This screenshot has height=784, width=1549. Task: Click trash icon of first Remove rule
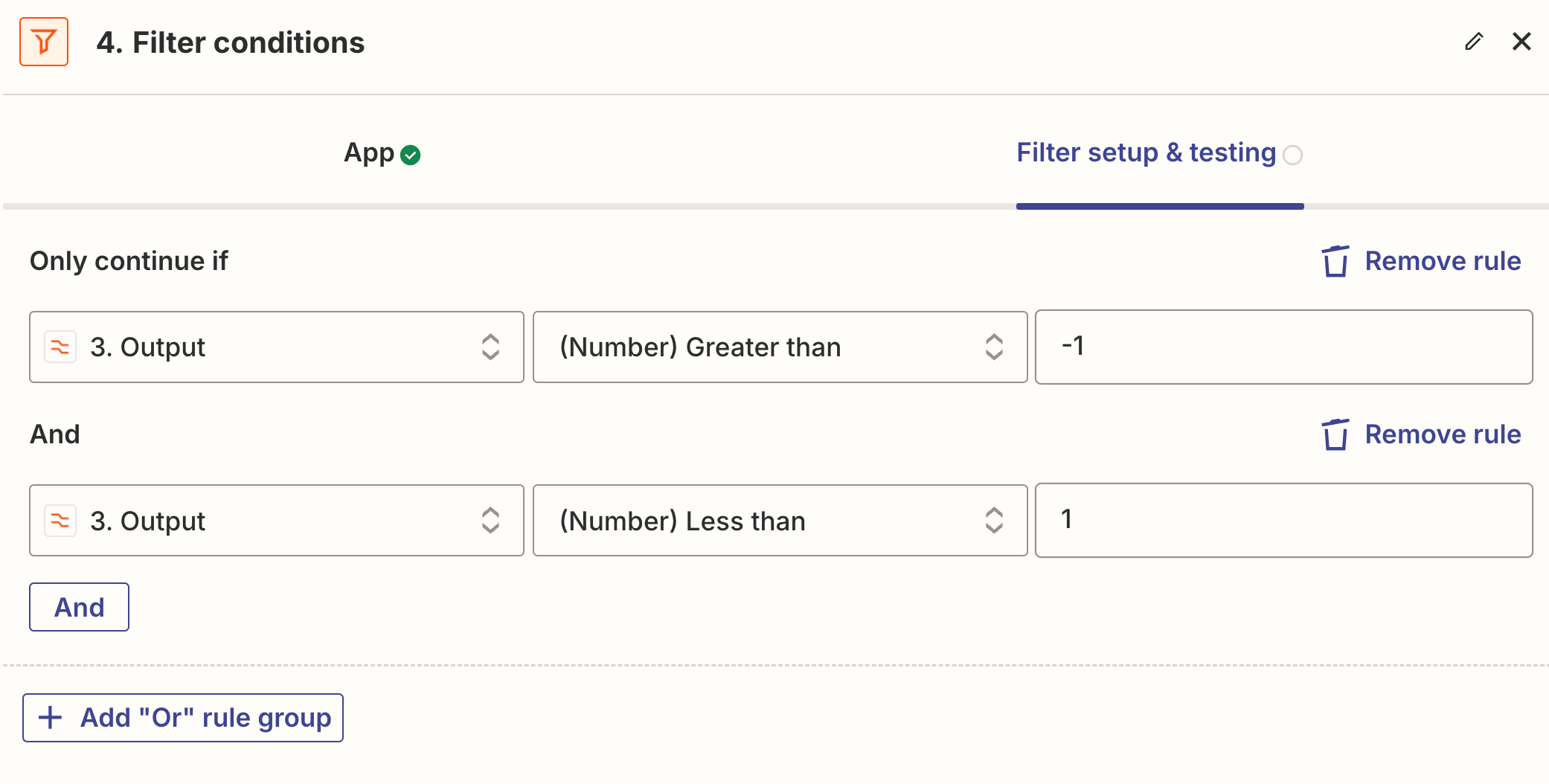pos(1335,261)
